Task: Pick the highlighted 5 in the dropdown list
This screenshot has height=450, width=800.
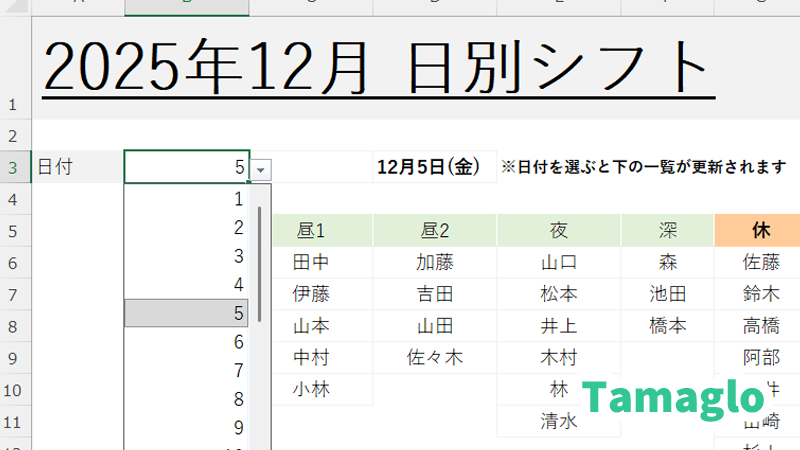Action: (238, 313)
